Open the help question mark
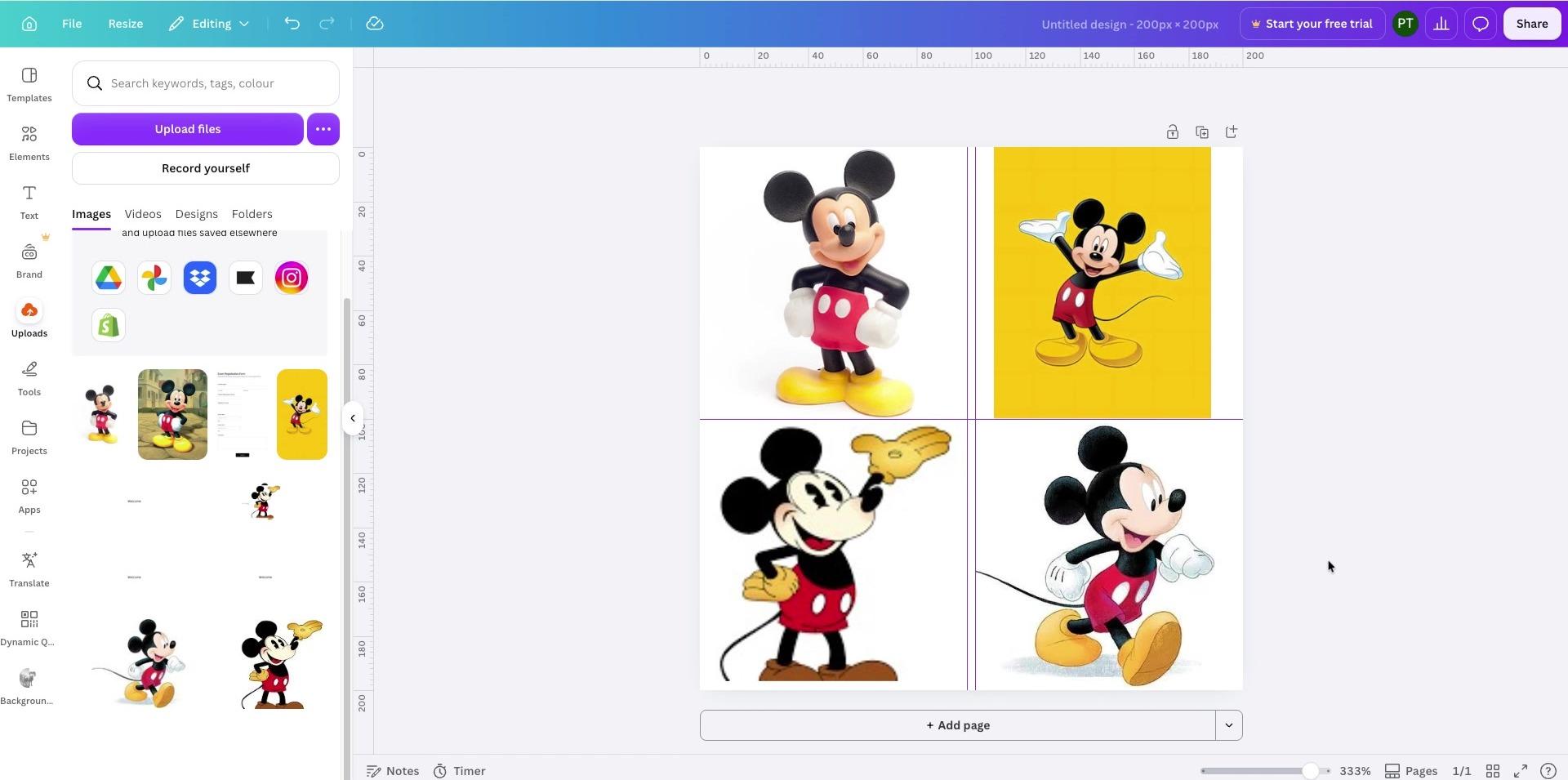This screenshot has height=780, width=1568. [x=1548, y=771]
